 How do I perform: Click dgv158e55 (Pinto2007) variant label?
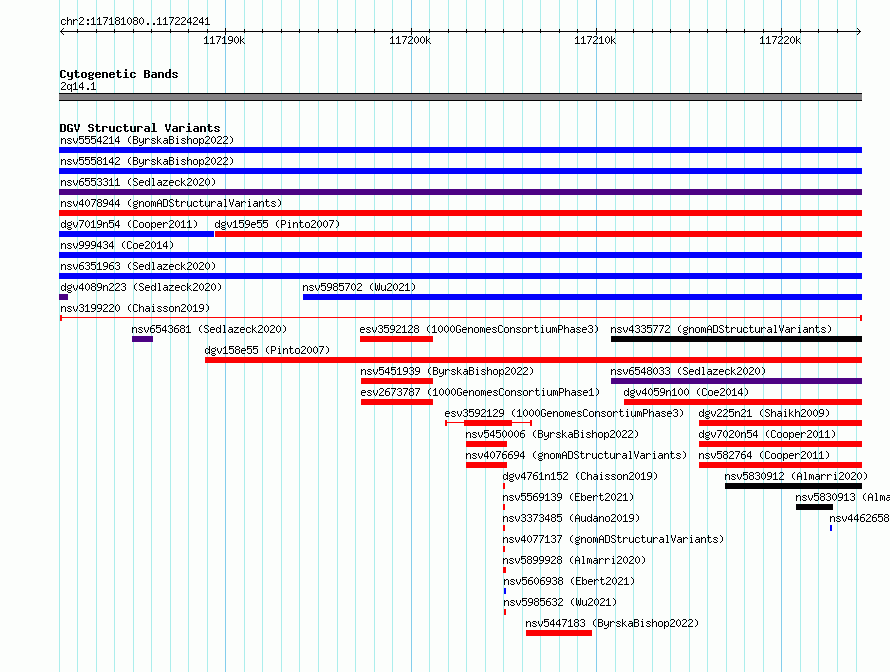[267, 350]
